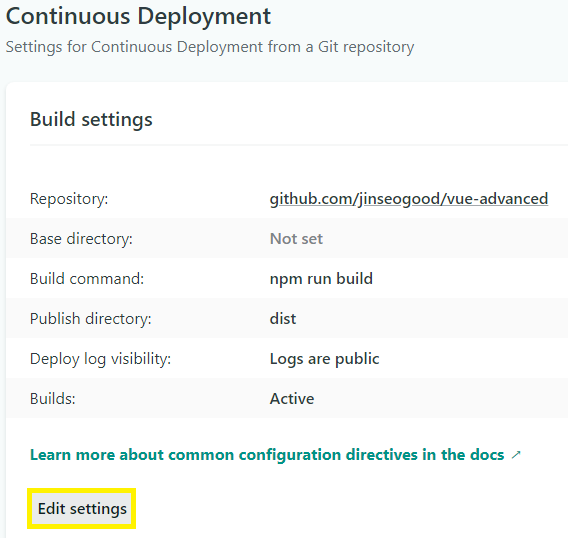Screen dimensions: 568x538
Task: Click the 'Settings for Continuous Deployment' subtitle
Action: coord(210,47)
